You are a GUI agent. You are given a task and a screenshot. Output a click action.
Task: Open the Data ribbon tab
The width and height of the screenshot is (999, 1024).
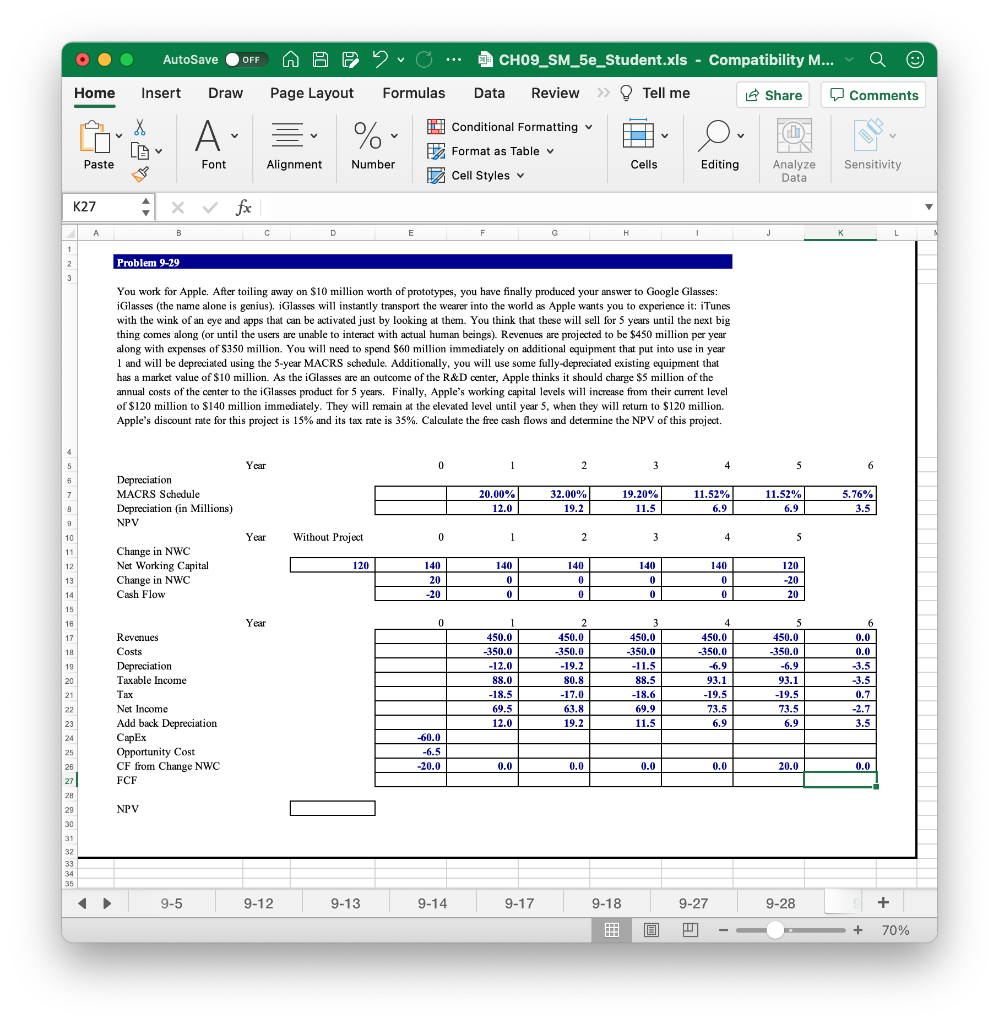[x=489, y=93]
